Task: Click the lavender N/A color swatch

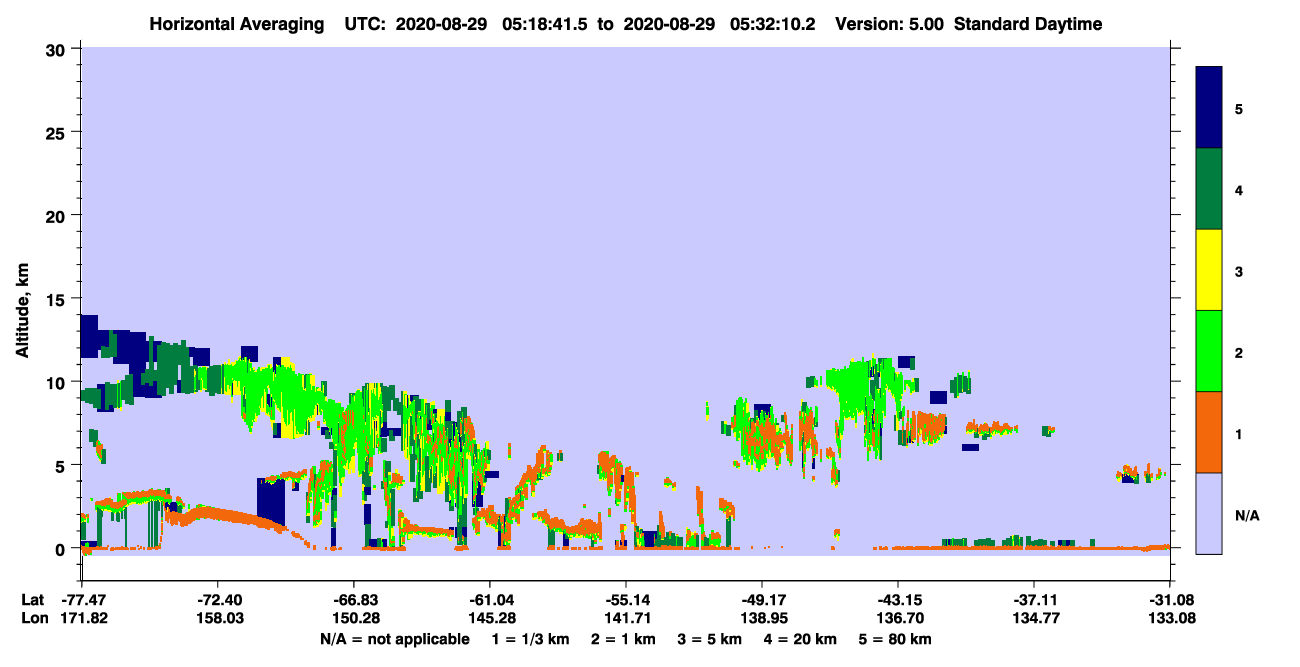Action: click(1209, 513)
